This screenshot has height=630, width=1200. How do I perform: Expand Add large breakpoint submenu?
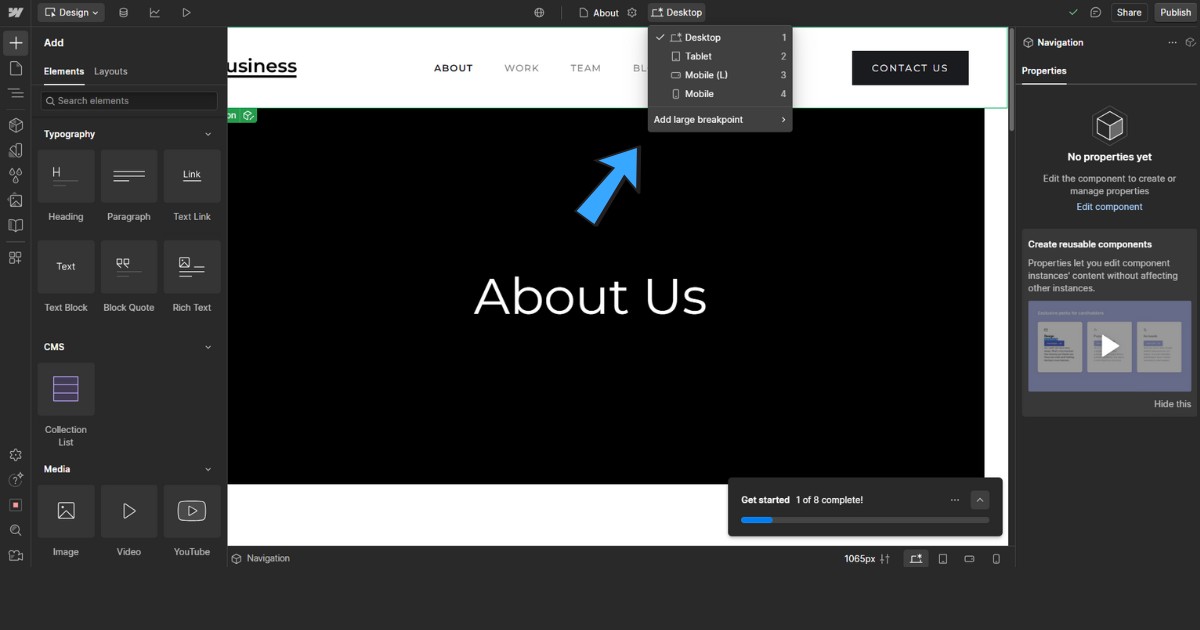719,120
